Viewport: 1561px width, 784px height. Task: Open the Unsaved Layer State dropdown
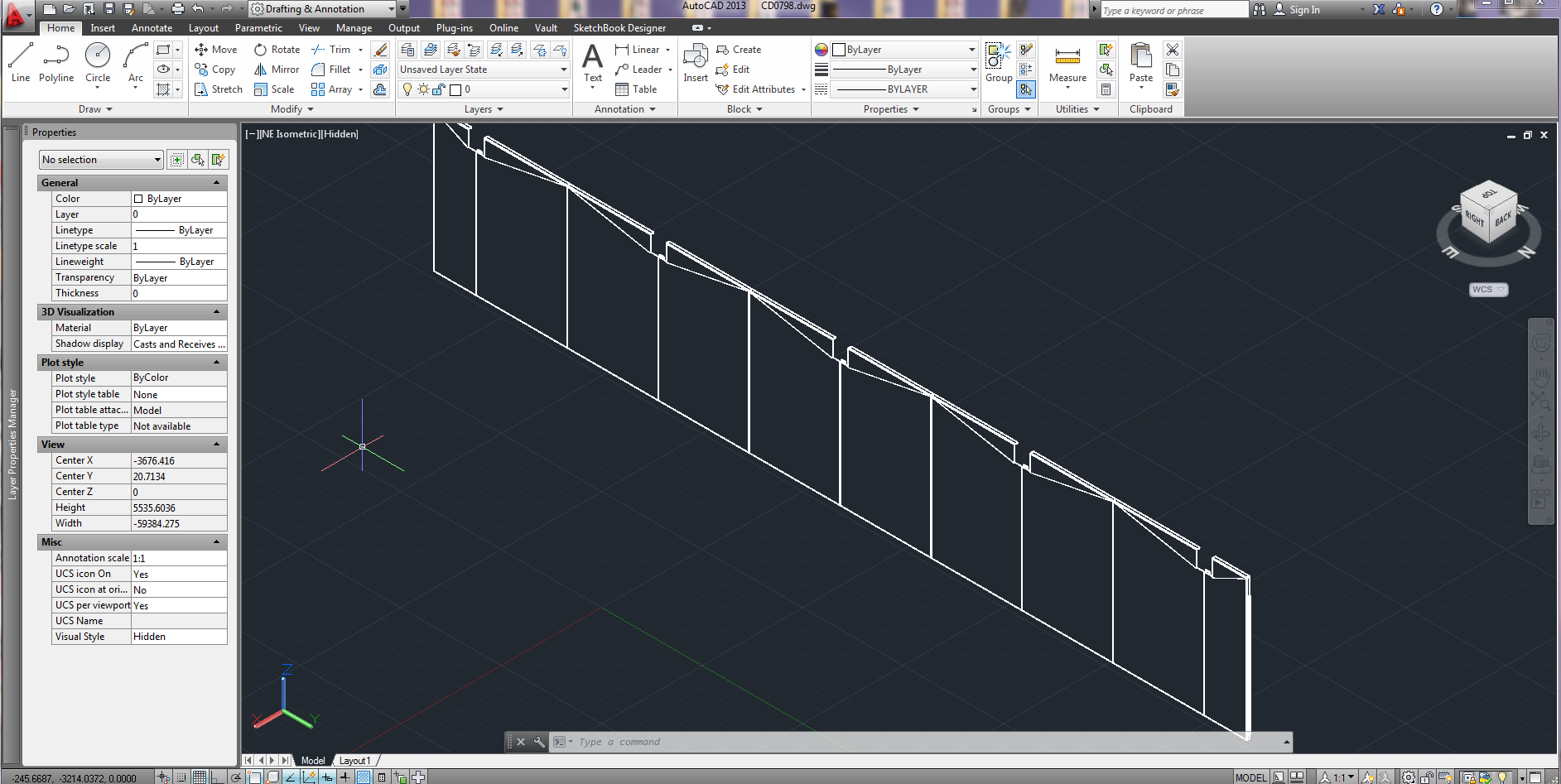pyautogui.click(x=562, y=70)
